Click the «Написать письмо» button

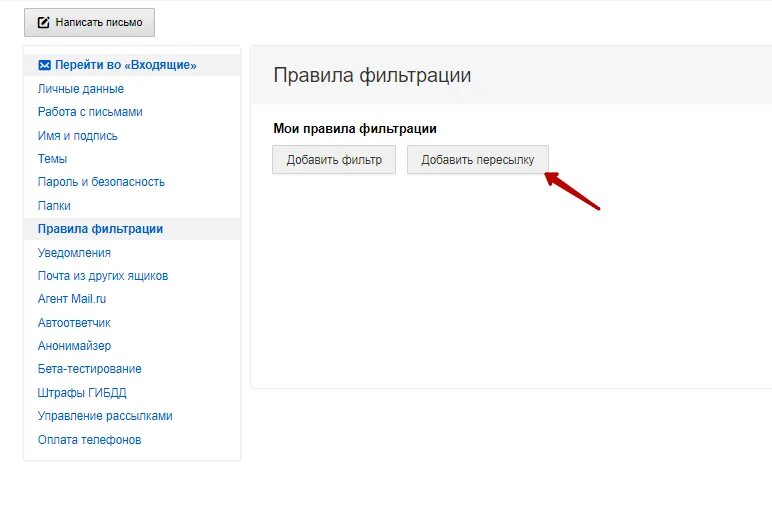pyautogui.click(x=90, y=22)
